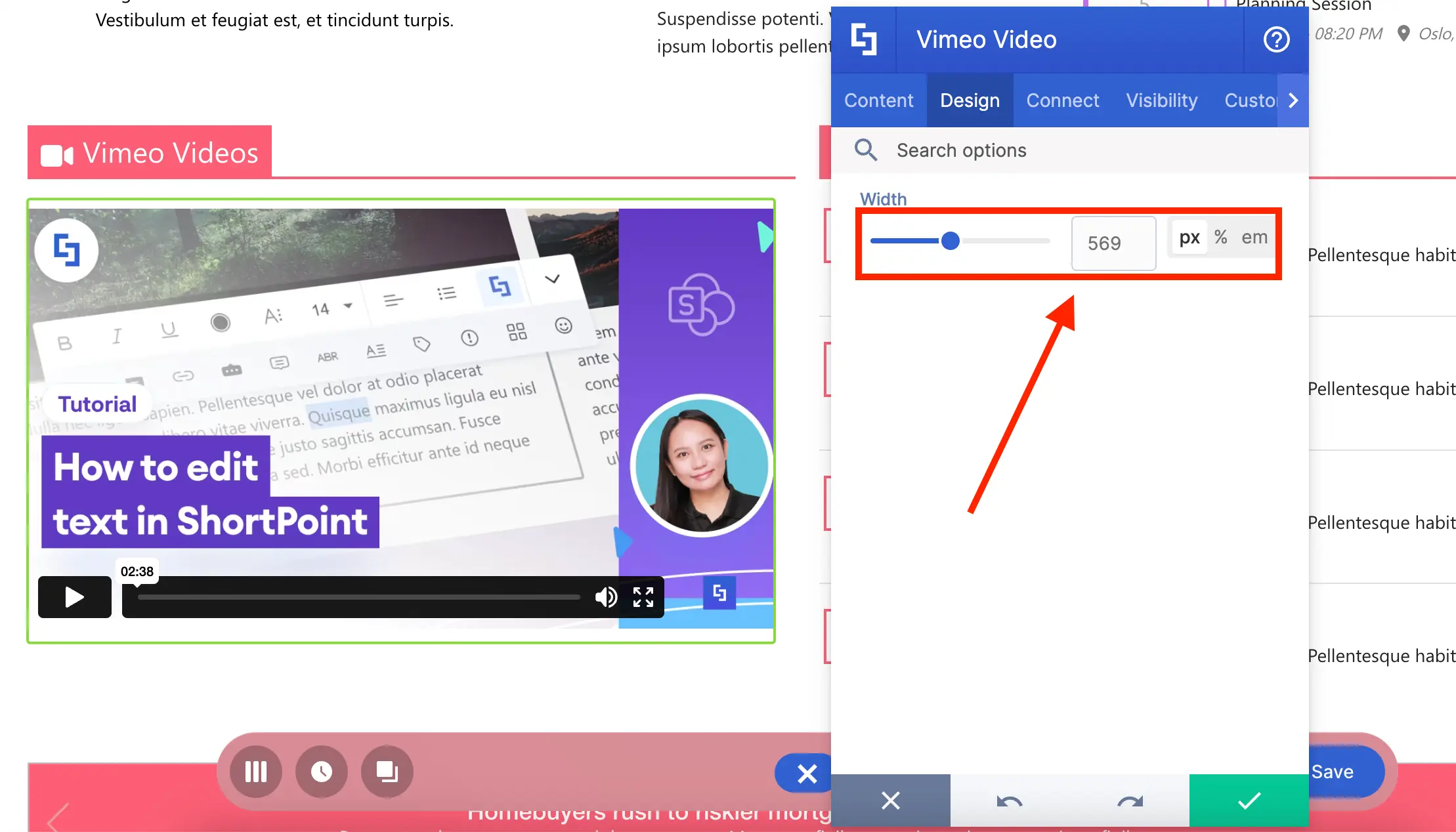This screenshot has width=1456, height=832.
Task: Mute the video volume icon
Action: tap(606, 597)
